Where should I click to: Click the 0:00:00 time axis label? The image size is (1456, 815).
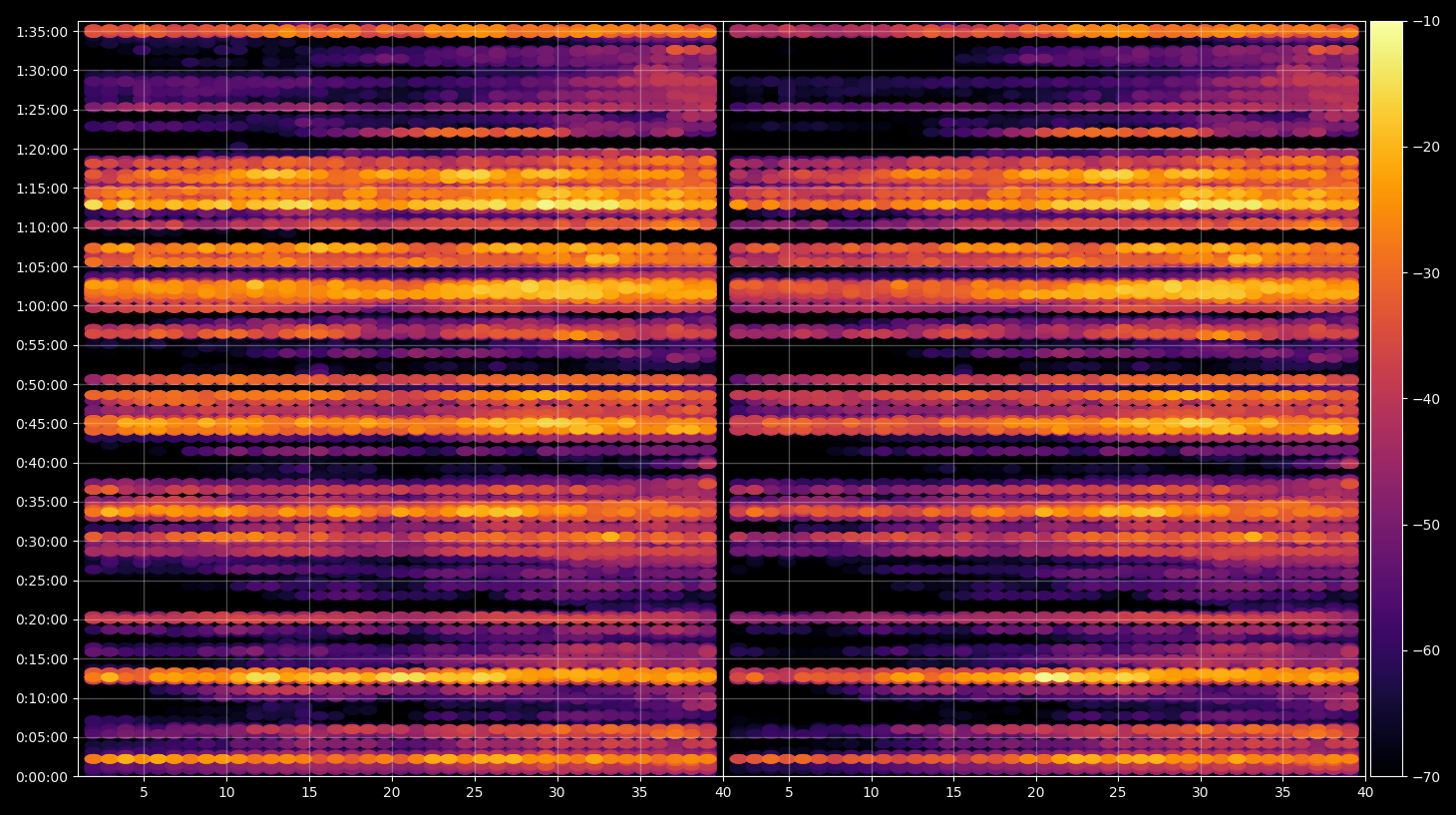tap(42, 777)
